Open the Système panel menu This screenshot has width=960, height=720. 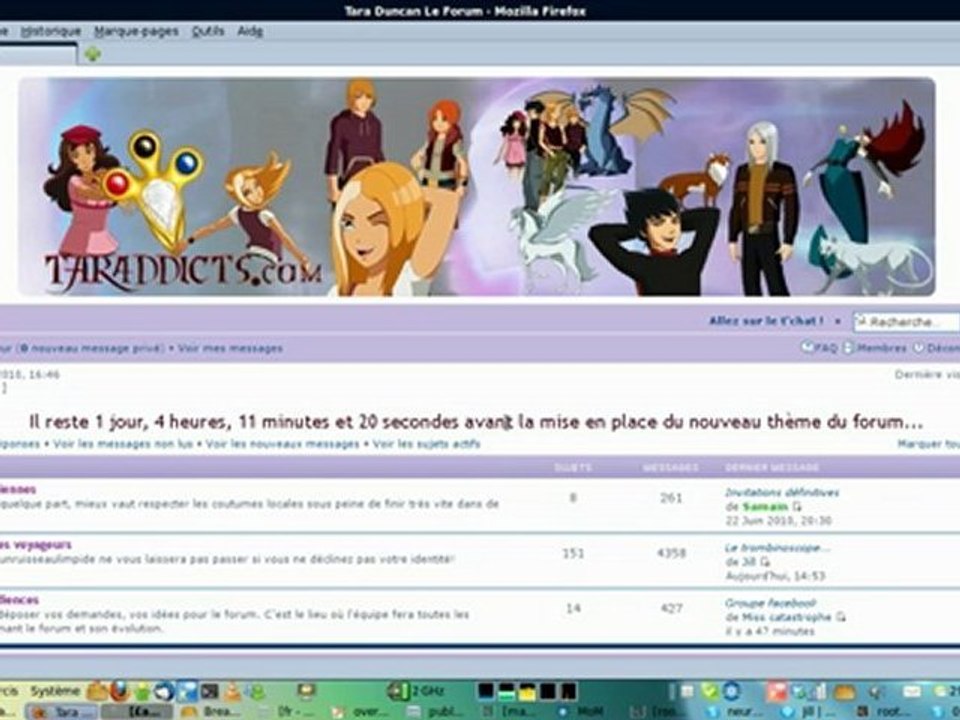pos(55,691)
